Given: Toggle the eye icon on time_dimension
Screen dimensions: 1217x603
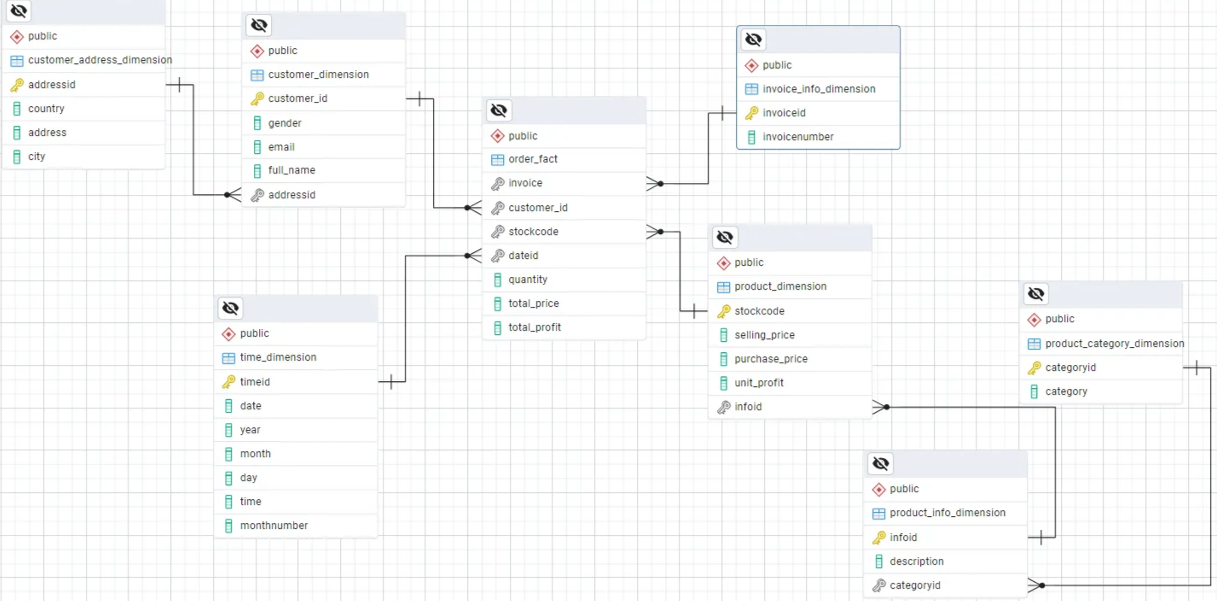Looking at the screenshot, I should click(230, 307).
